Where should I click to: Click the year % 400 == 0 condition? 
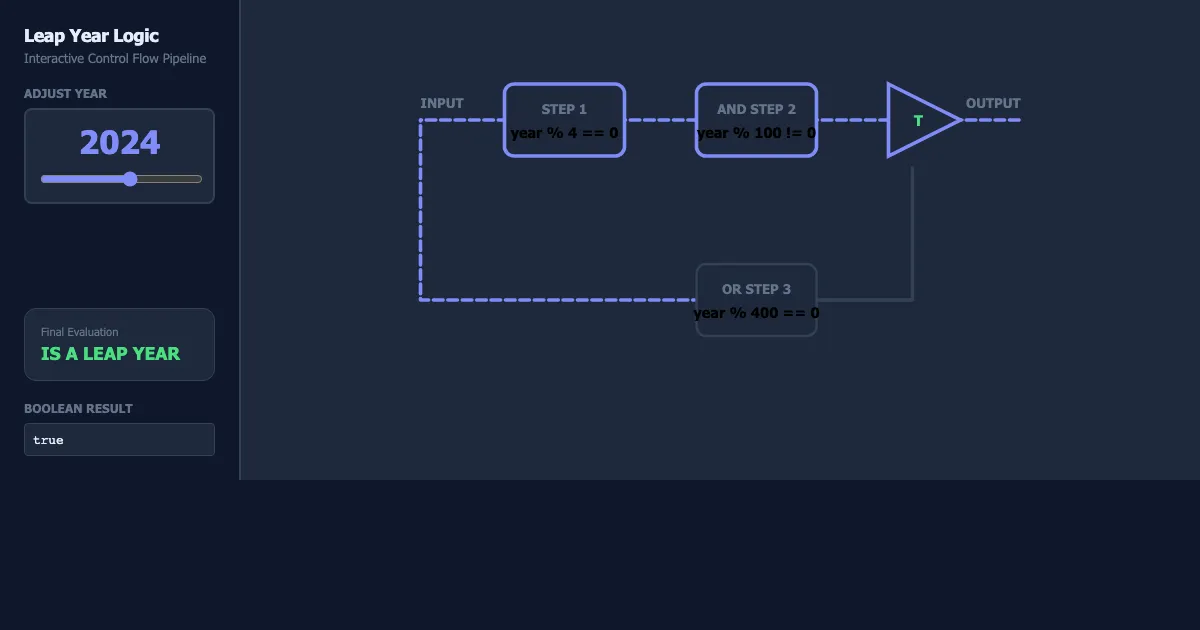(756, 313)
